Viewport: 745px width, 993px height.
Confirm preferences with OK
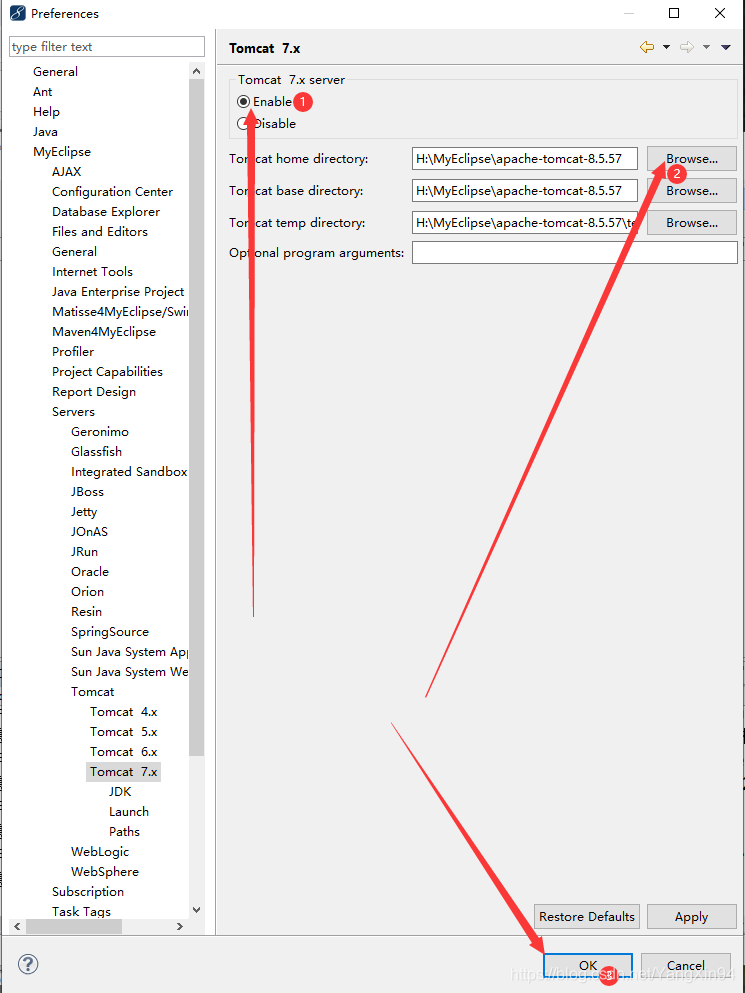point(588,966)
